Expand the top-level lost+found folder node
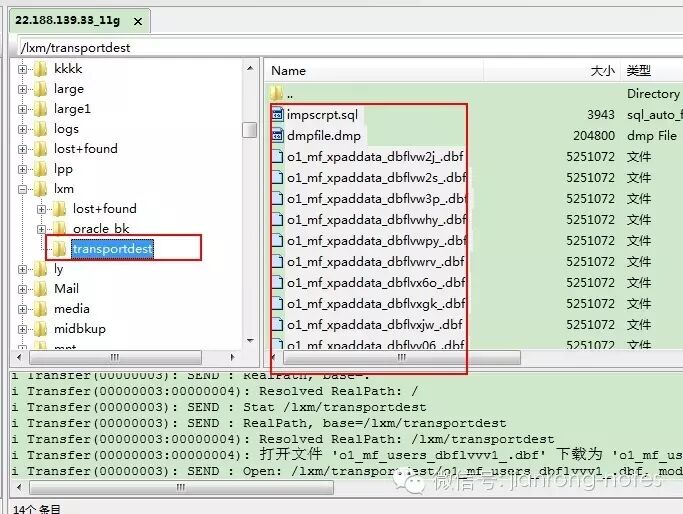Image resolution: width=683 pixels, height=514 pixels. [x=22, y=149]
